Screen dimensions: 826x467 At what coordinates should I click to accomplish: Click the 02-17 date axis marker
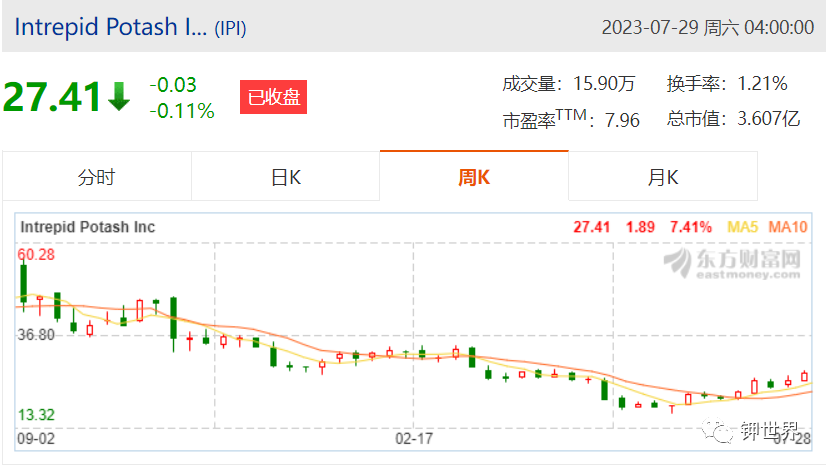coord(414,439)
